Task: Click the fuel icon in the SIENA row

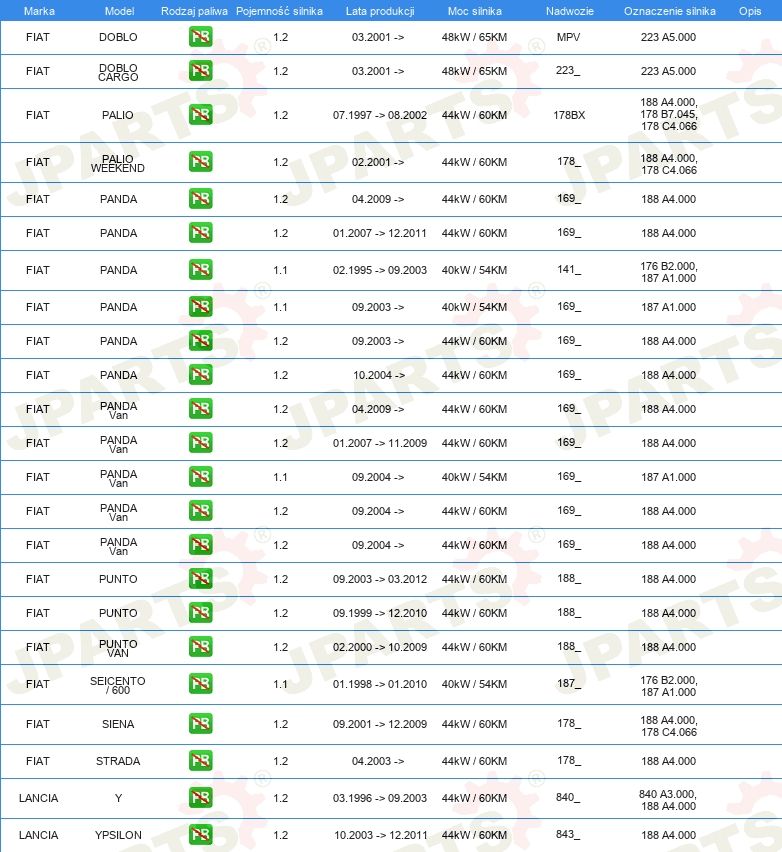Action: (201, 724)
